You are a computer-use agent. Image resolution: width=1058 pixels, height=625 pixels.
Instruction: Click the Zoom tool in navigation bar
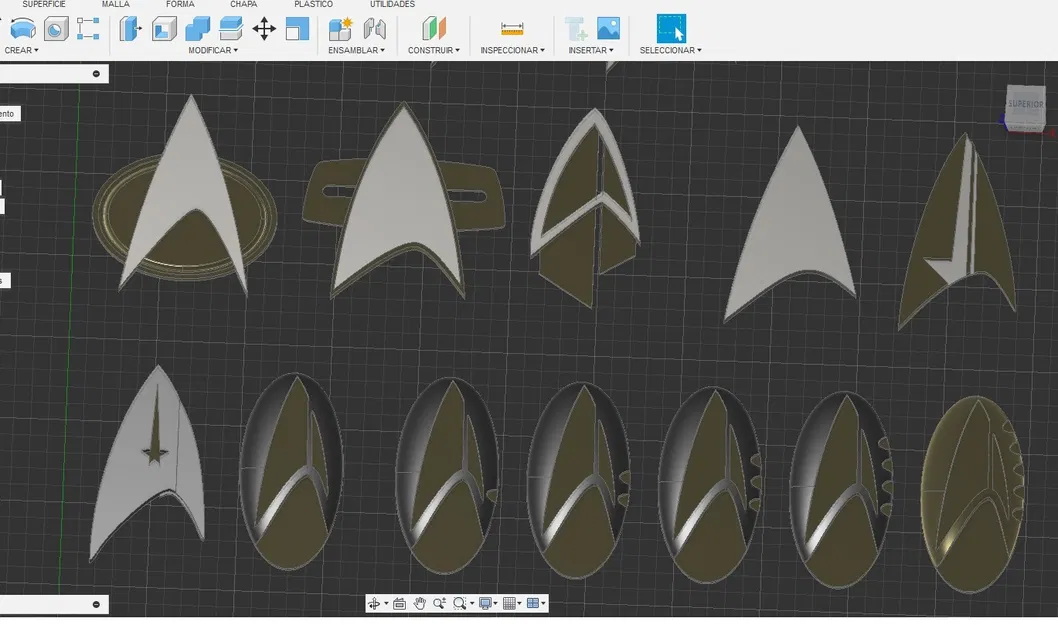click(439, 603)
